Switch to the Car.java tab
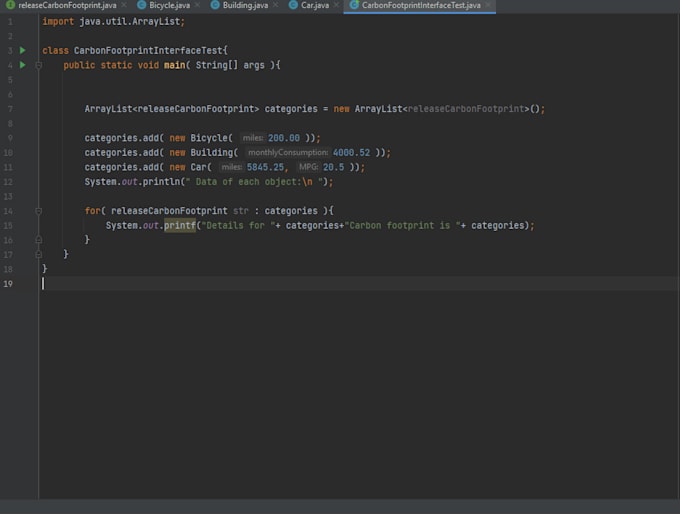 (x=315, y=5)
